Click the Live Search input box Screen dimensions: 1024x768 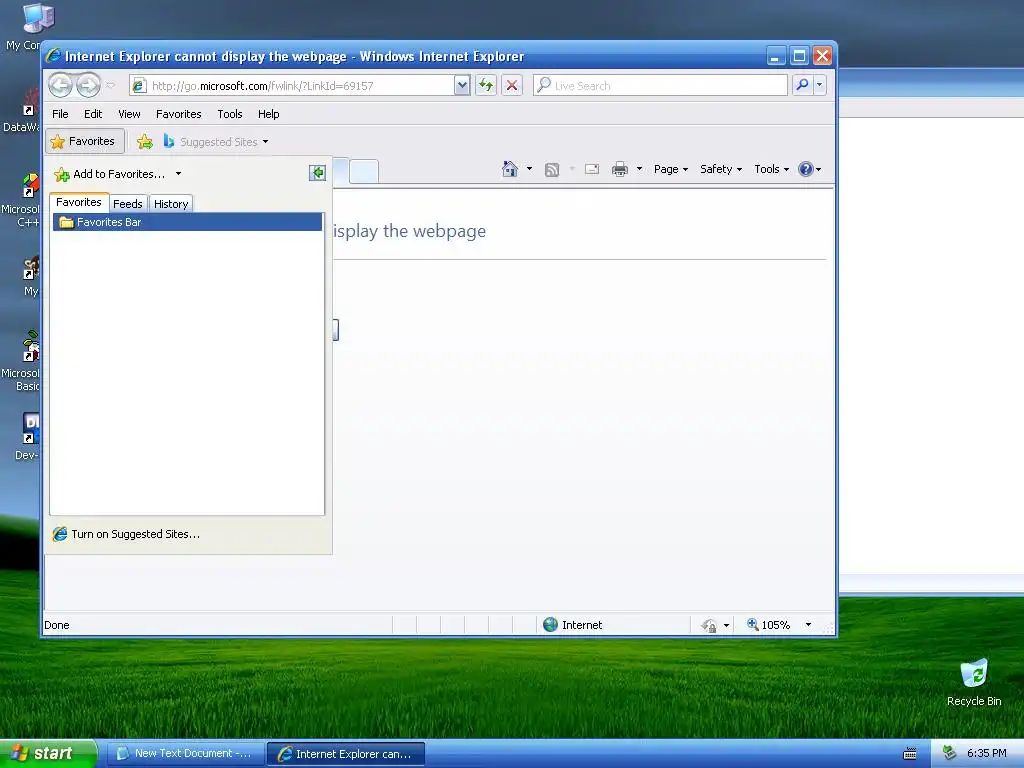(660, 86)
